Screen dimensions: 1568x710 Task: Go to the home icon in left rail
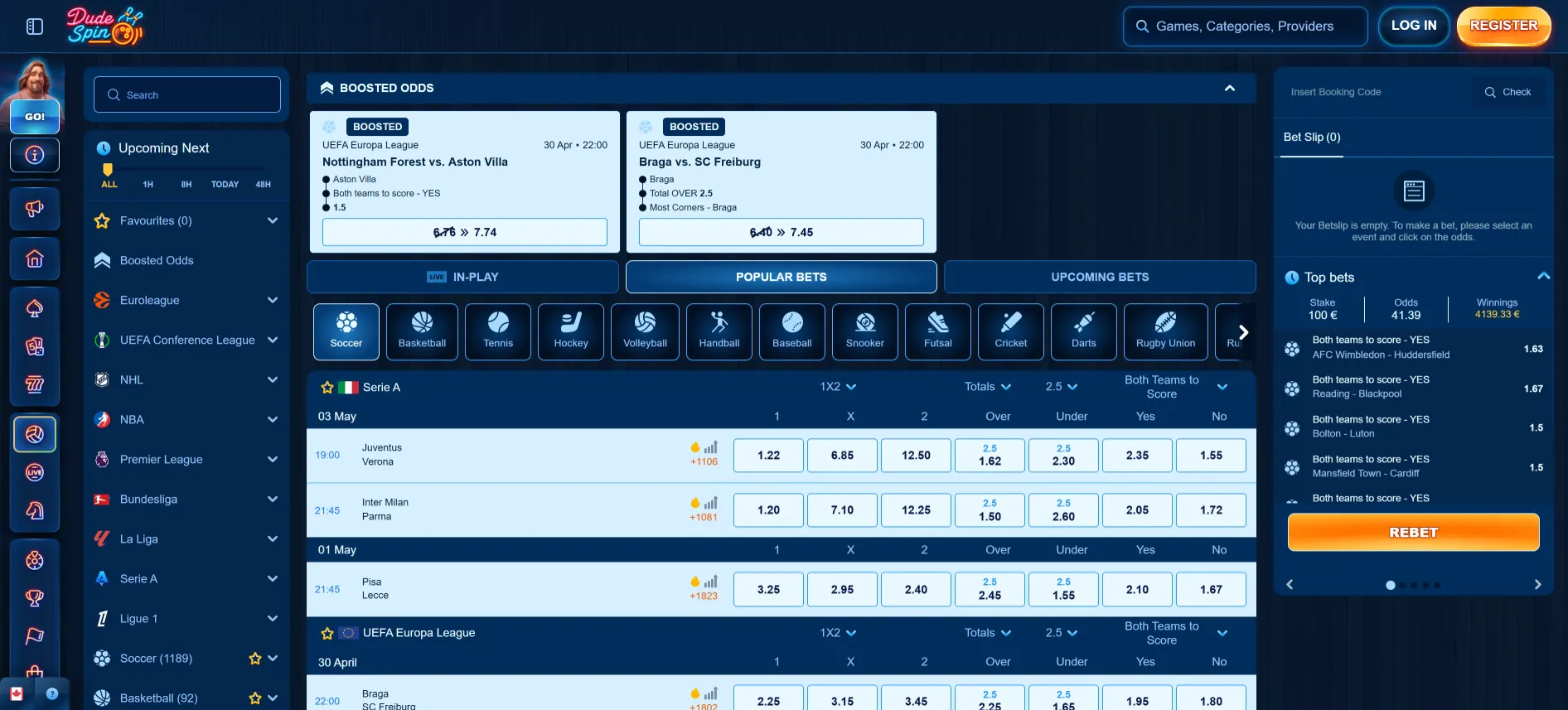coord(35,258)
